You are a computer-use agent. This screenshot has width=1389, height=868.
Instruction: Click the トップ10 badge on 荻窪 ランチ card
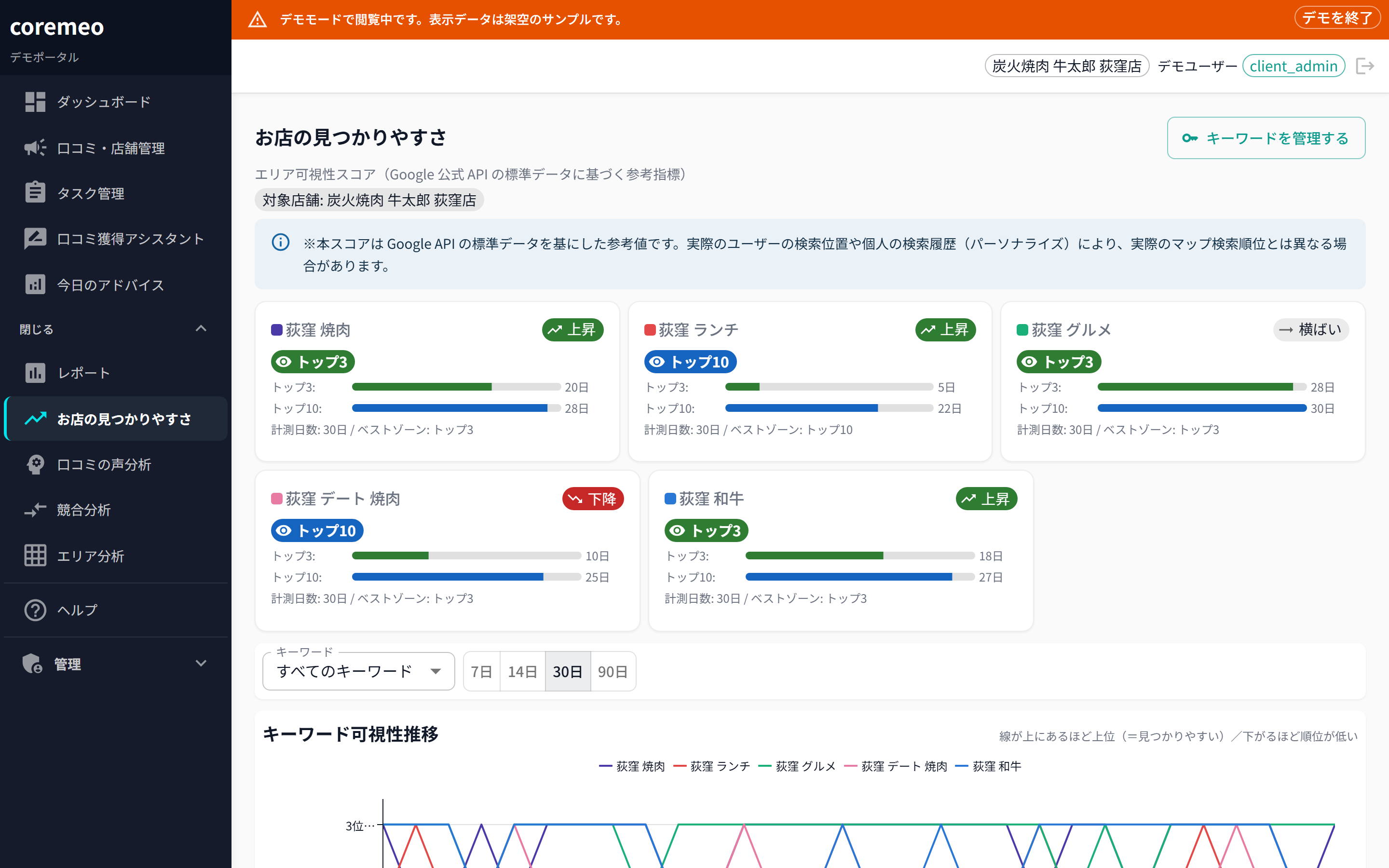691,362
